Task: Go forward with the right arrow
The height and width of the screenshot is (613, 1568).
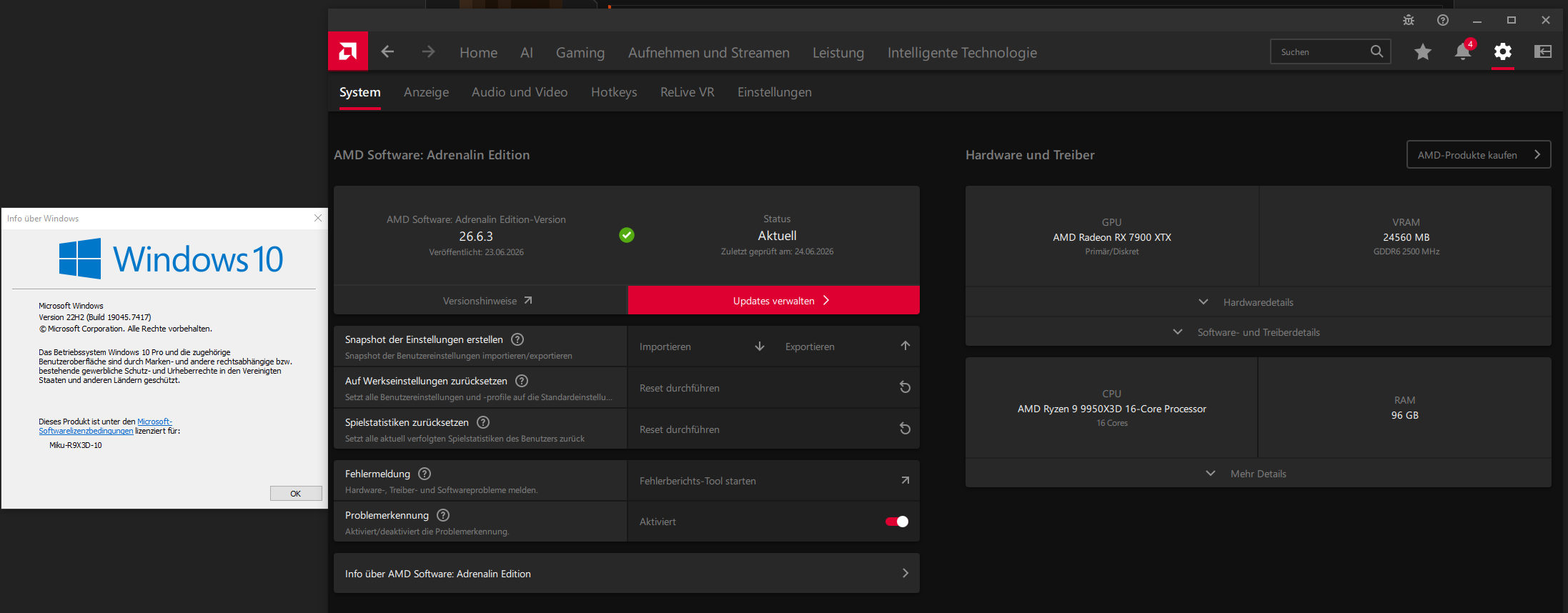Action: [x=428, y=51]
